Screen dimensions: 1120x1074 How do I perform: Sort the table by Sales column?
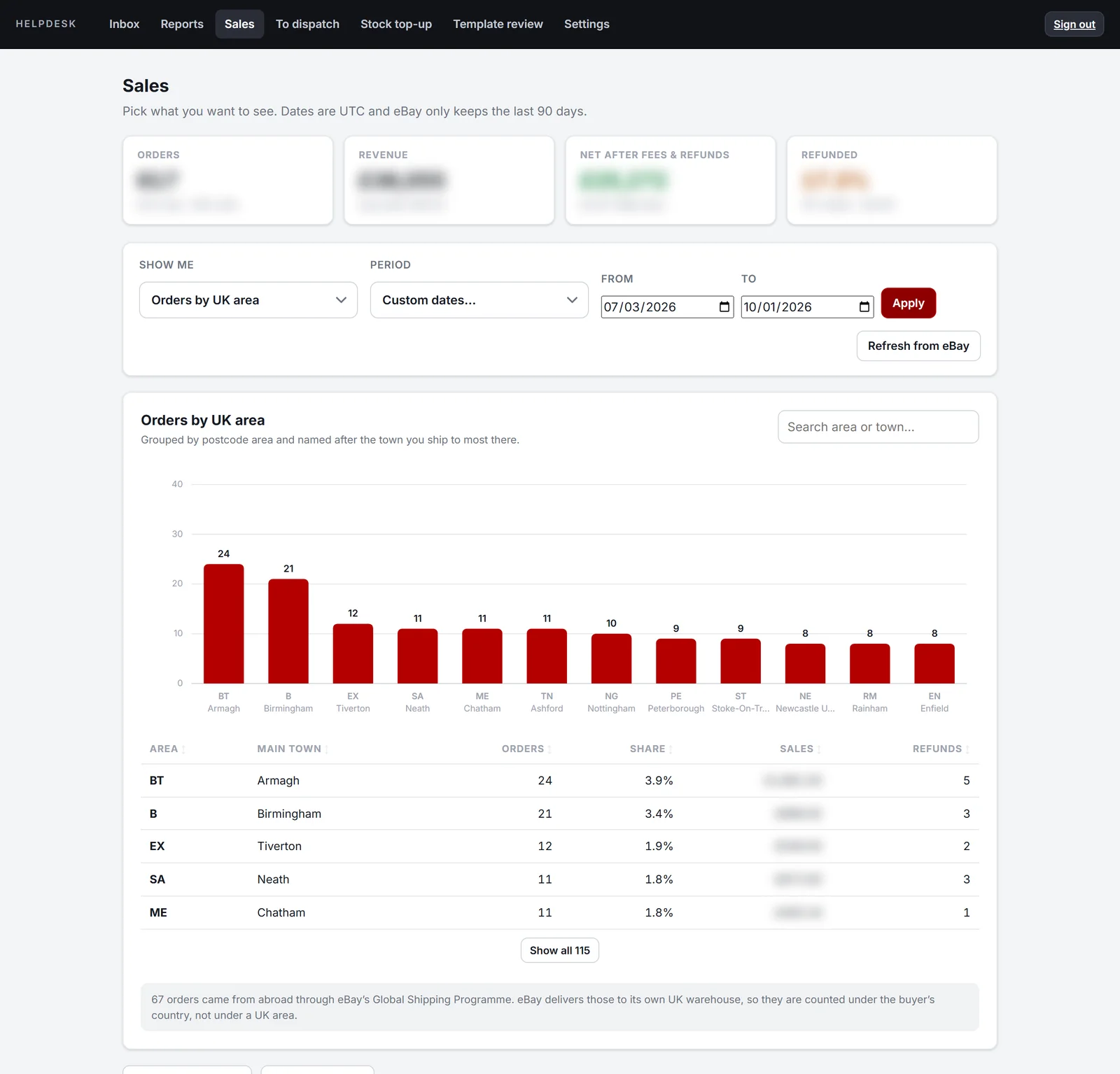click(800, 749)
